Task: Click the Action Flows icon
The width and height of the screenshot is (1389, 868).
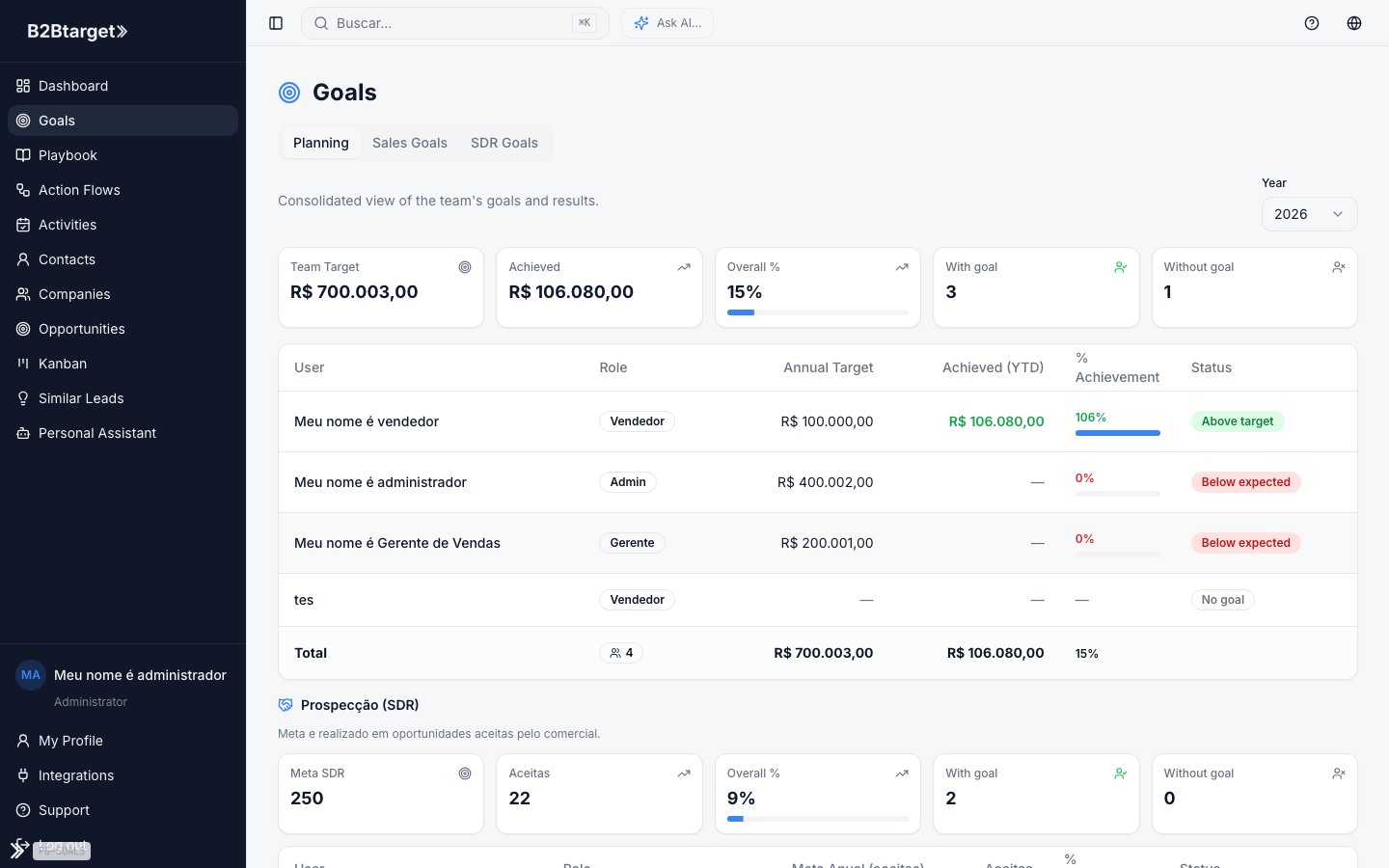Action: (x=23, y=190)
